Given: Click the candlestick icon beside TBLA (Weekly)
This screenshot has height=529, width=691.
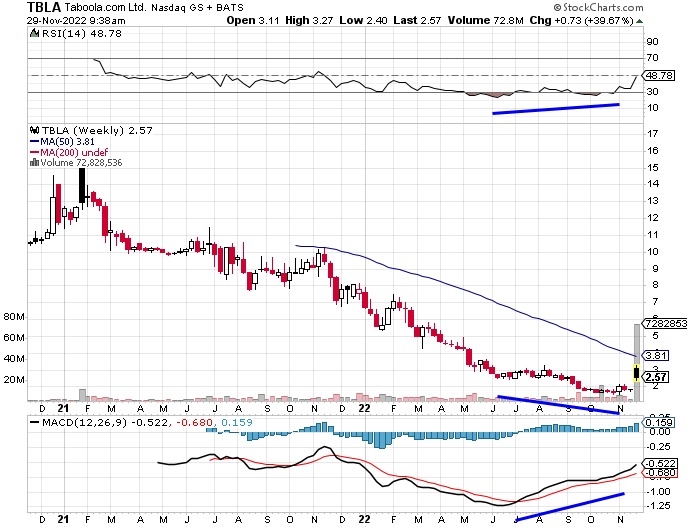Looking at the screenshot, I should coord(34,130).
